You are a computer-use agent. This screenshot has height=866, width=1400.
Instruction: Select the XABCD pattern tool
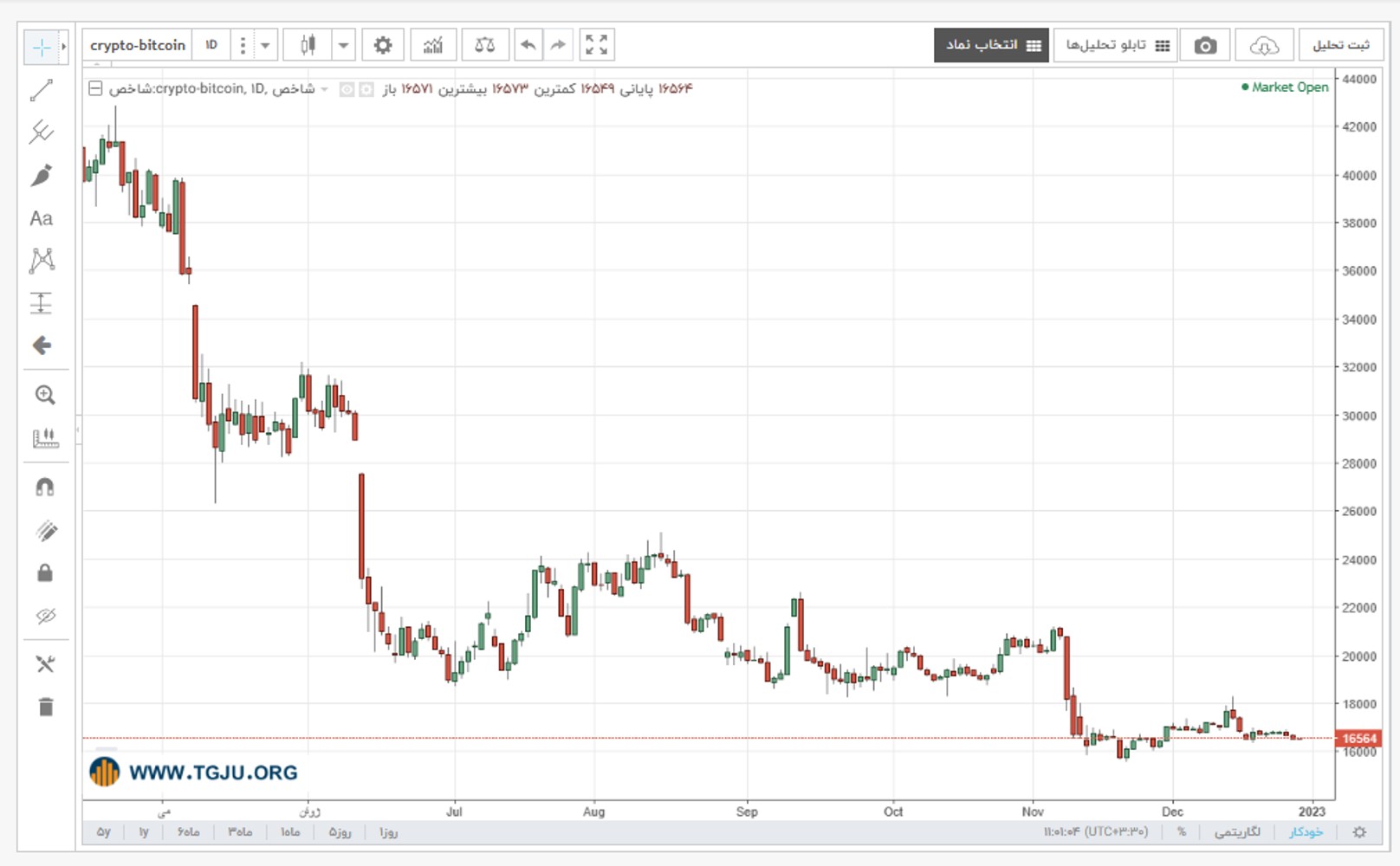click(x=42, y=261)
